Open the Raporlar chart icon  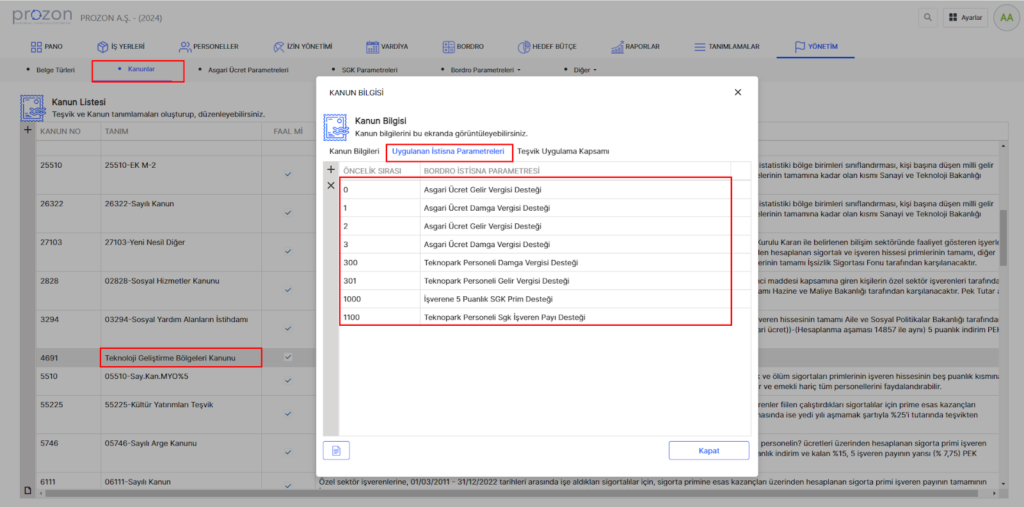pyautogui.click(x=609, y=47)
